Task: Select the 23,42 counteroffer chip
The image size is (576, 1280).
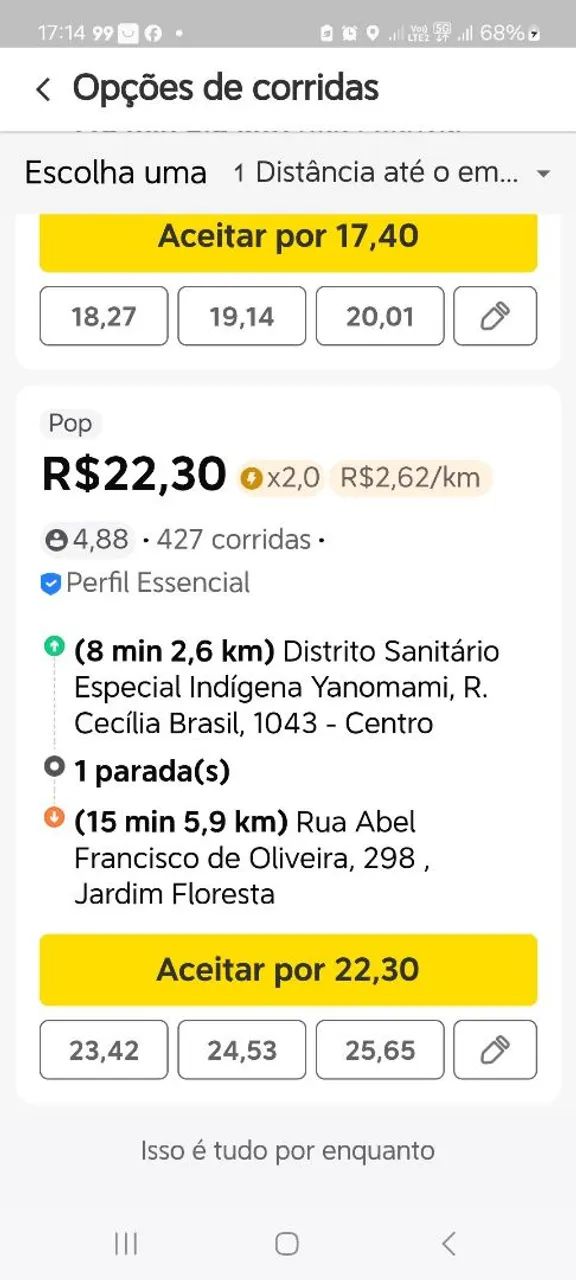Action: click(x=103, y=1050)
